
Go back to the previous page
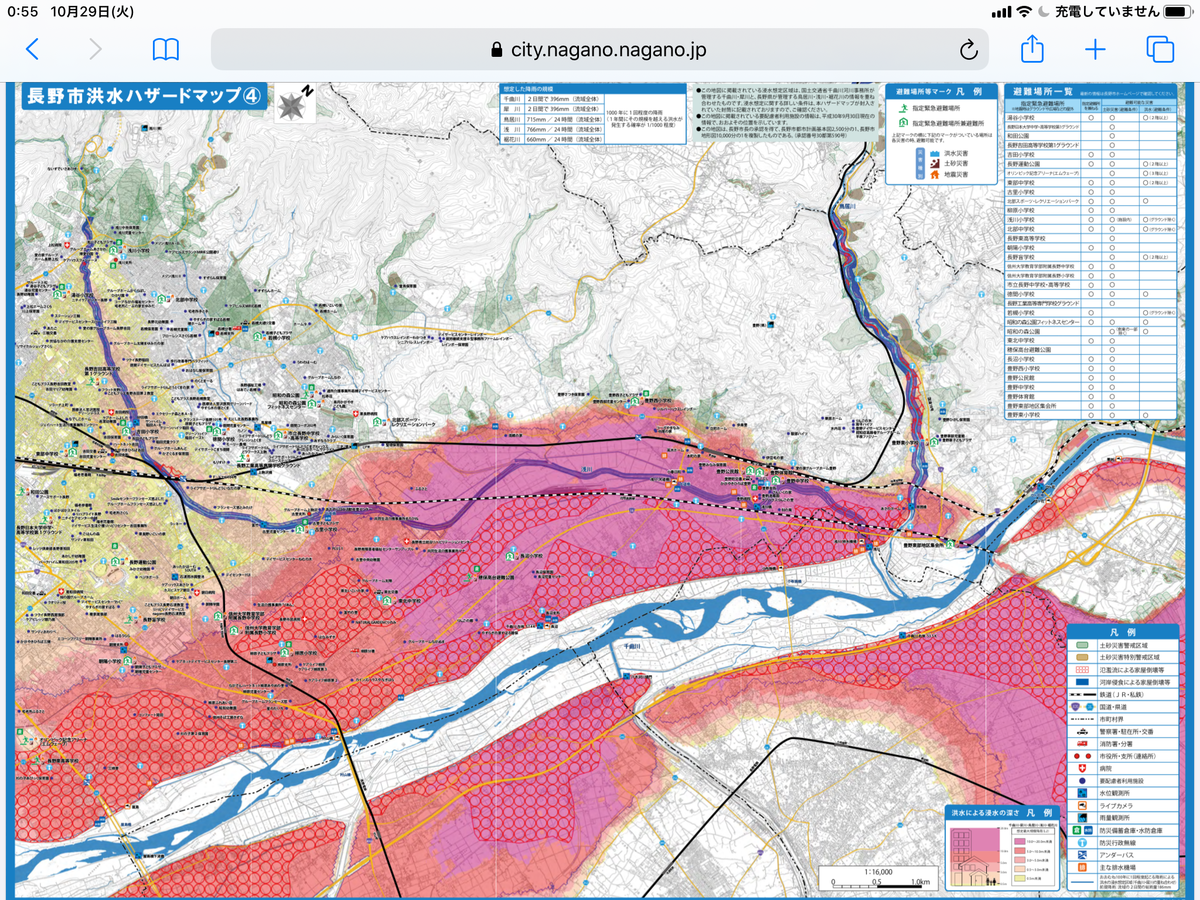(x=32, y=49)
